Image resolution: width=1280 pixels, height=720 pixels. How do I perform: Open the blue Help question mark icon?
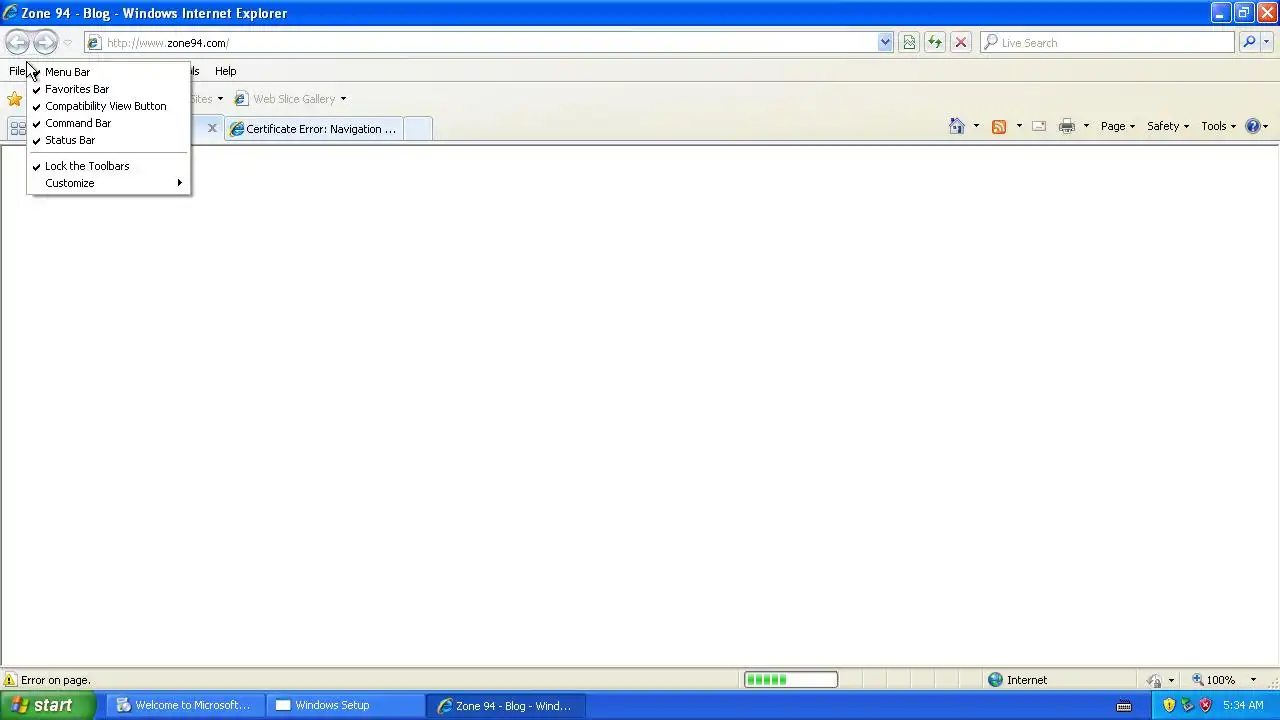tap(1252, 126)
